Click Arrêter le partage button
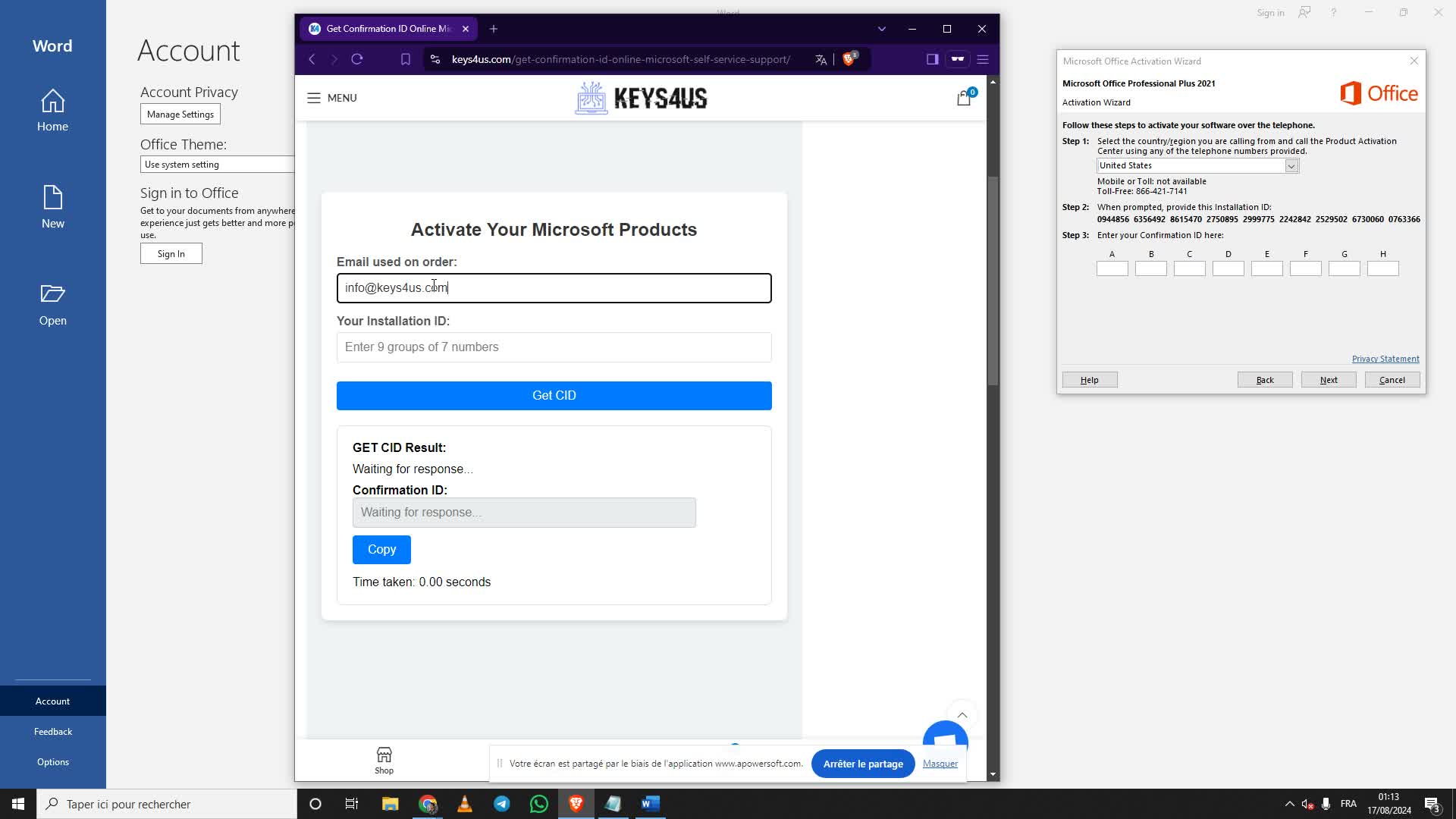 tap(863, 764)
